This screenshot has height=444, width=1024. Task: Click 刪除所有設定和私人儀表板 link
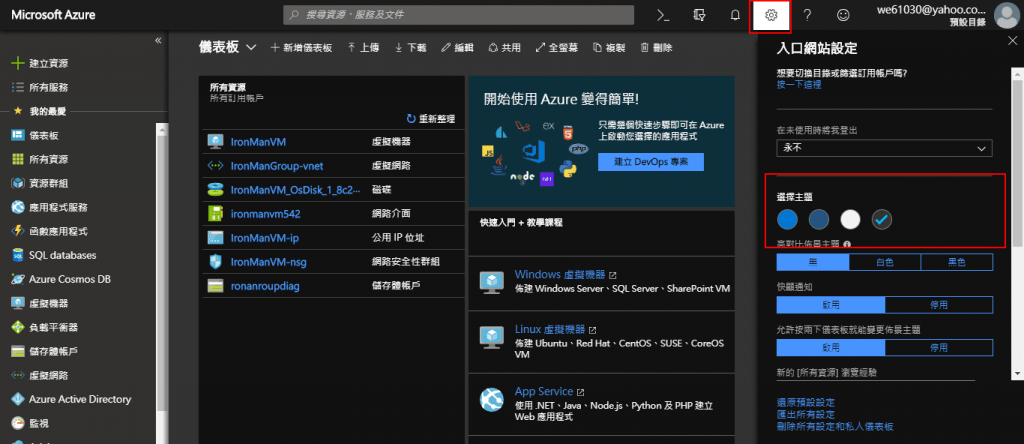tap(835, 426)
